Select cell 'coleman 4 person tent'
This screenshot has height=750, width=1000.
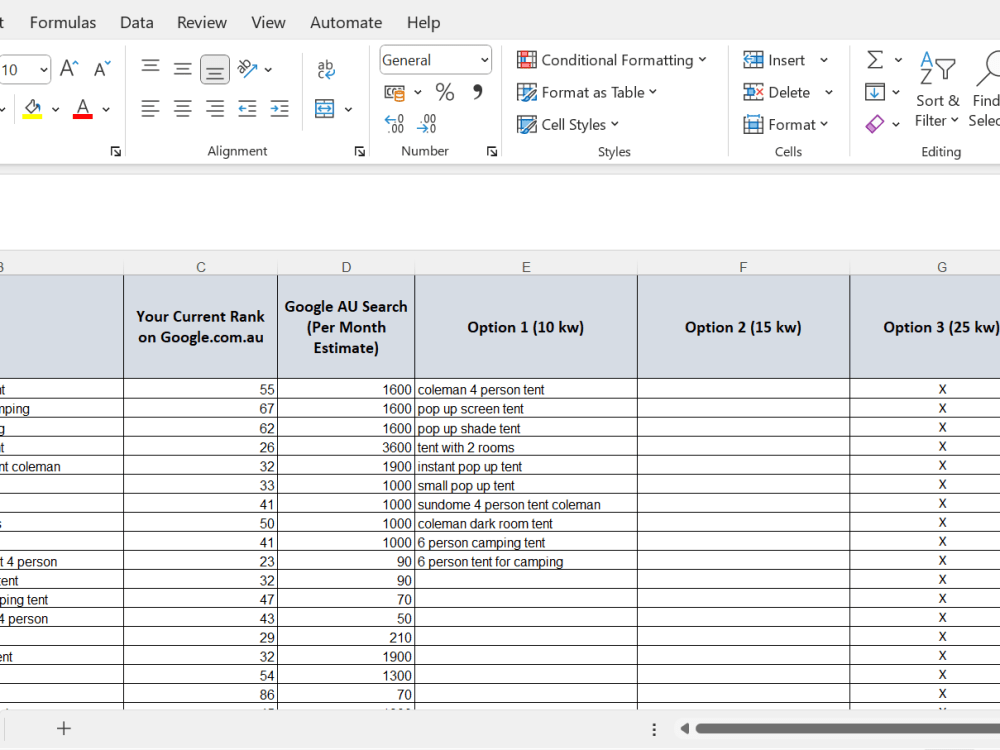(526, 389)
